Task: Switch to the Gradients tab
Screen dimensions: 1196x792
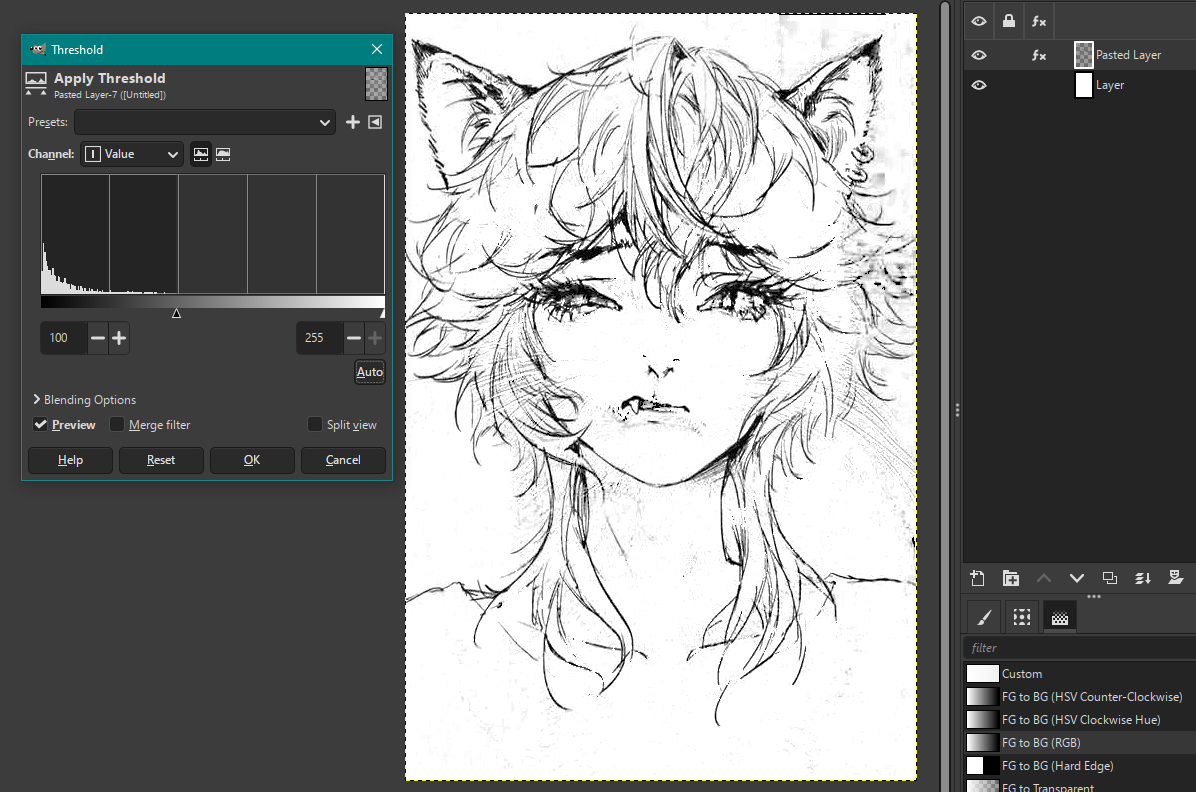Action: [x=1060, y=617]
